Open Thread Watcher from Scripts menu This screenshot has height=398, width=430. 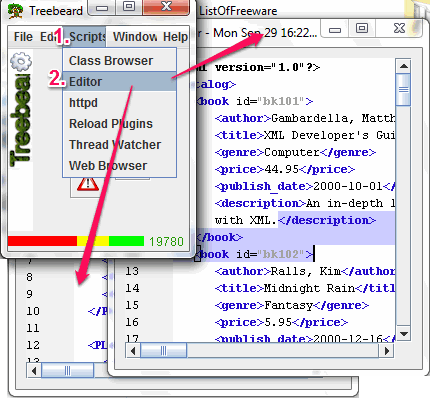click(x=119, y=144)
